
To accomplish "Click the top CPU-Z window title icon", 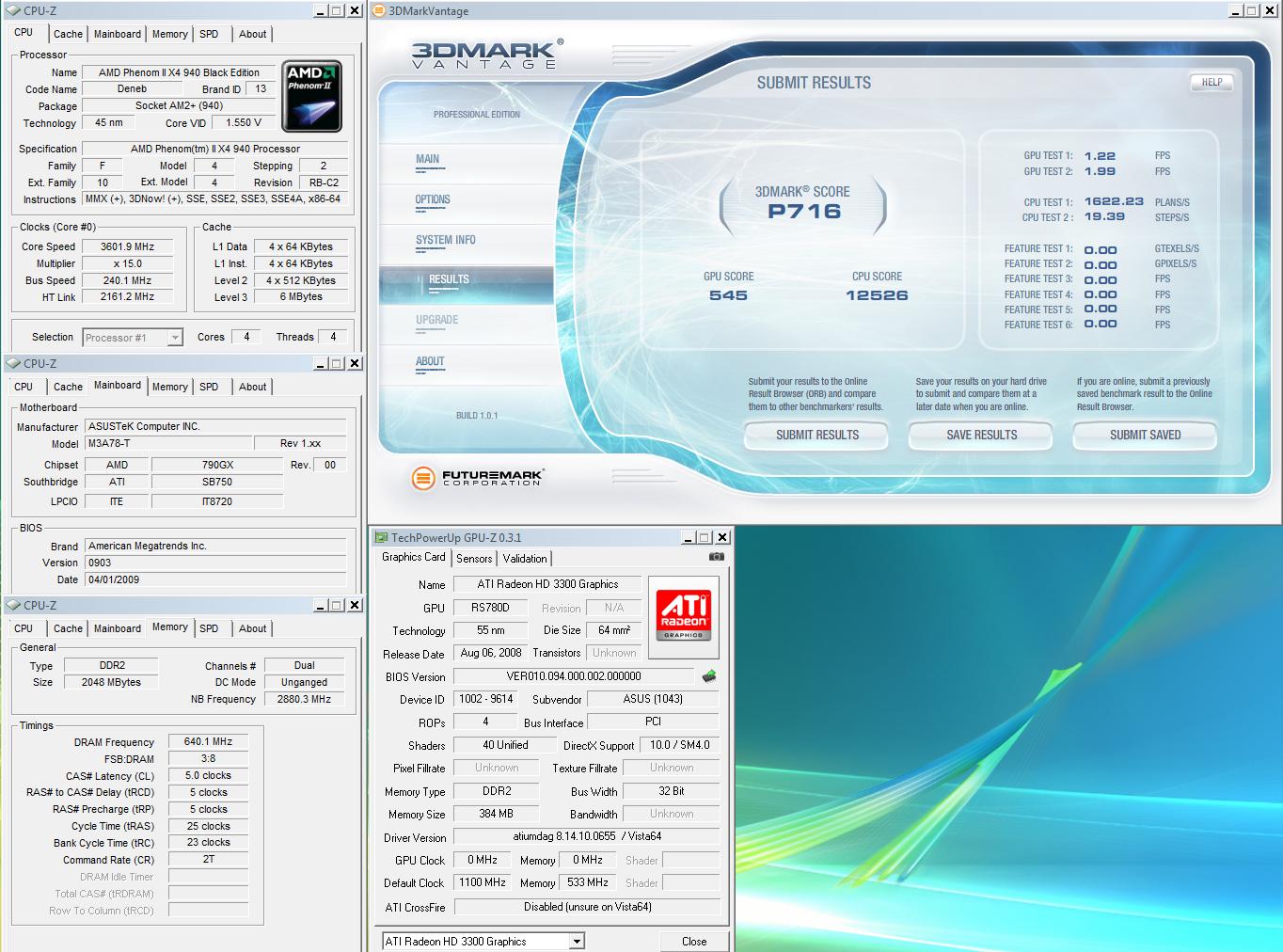I will pos(13,10).
